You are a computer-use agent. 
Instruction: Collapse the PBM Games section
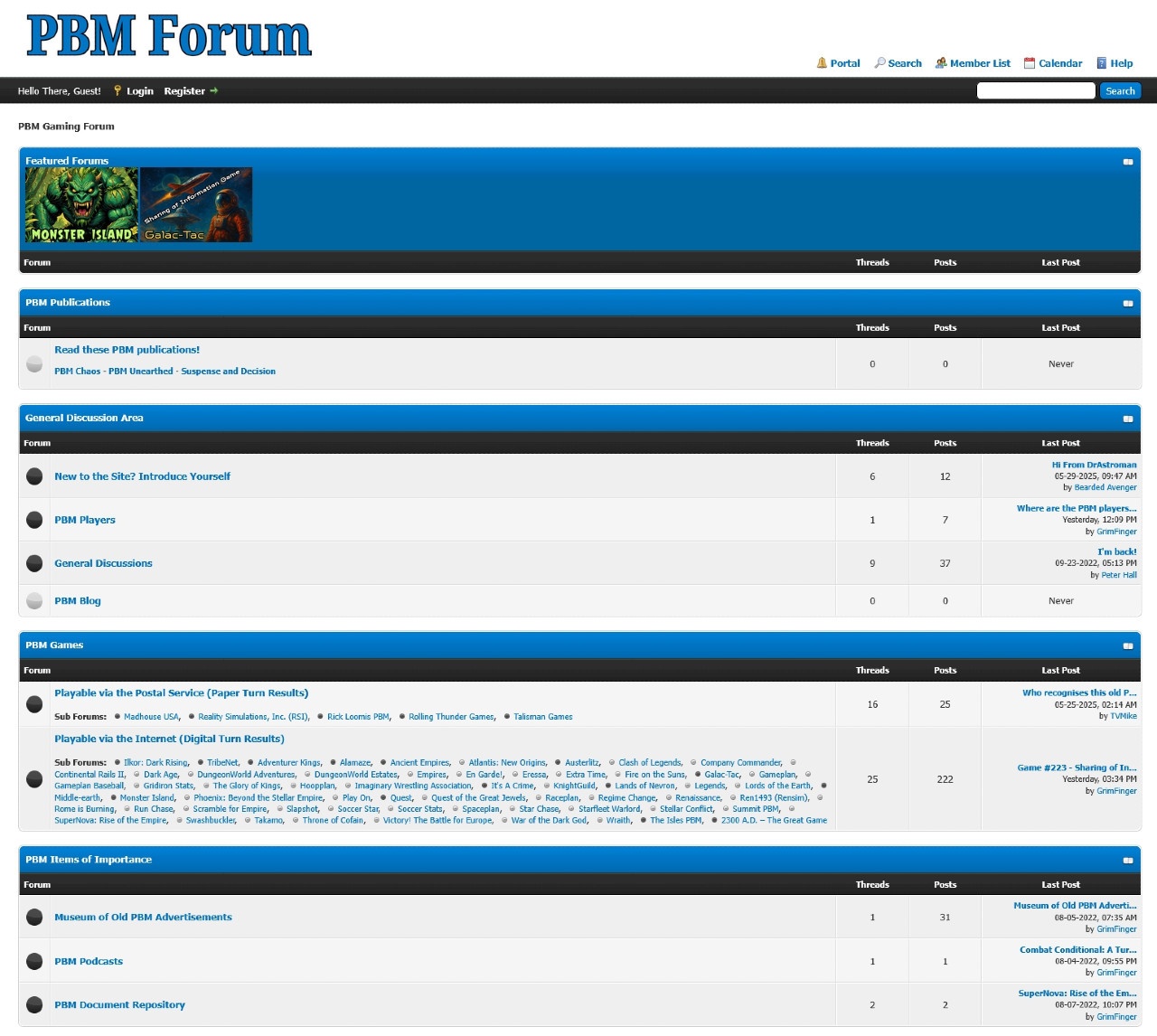tap(1128, 645)
